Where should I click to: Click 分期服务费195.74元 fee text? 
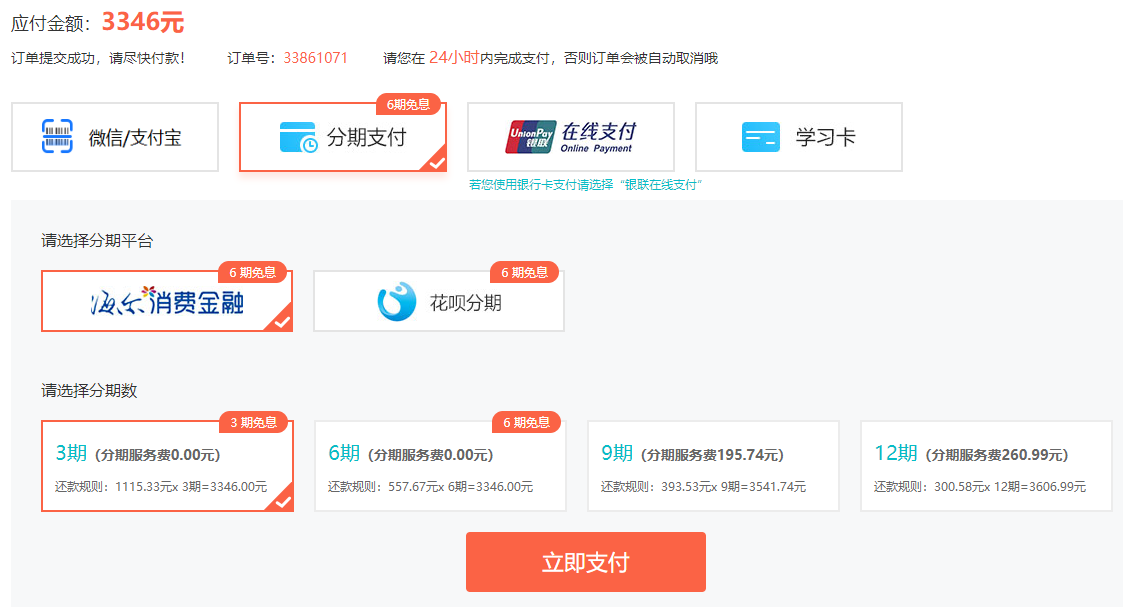coord(712,455)
